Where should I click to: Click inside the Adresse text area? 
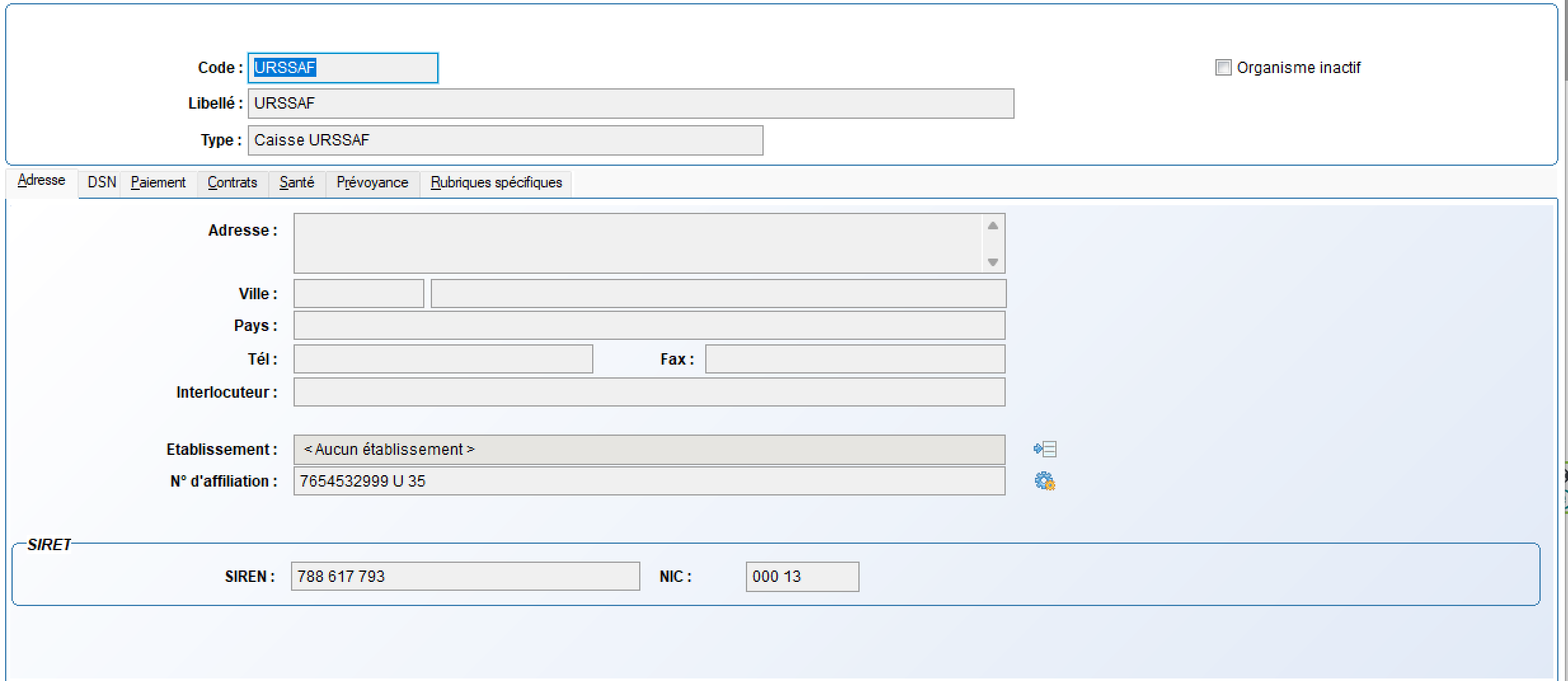[x=638, y=243]
